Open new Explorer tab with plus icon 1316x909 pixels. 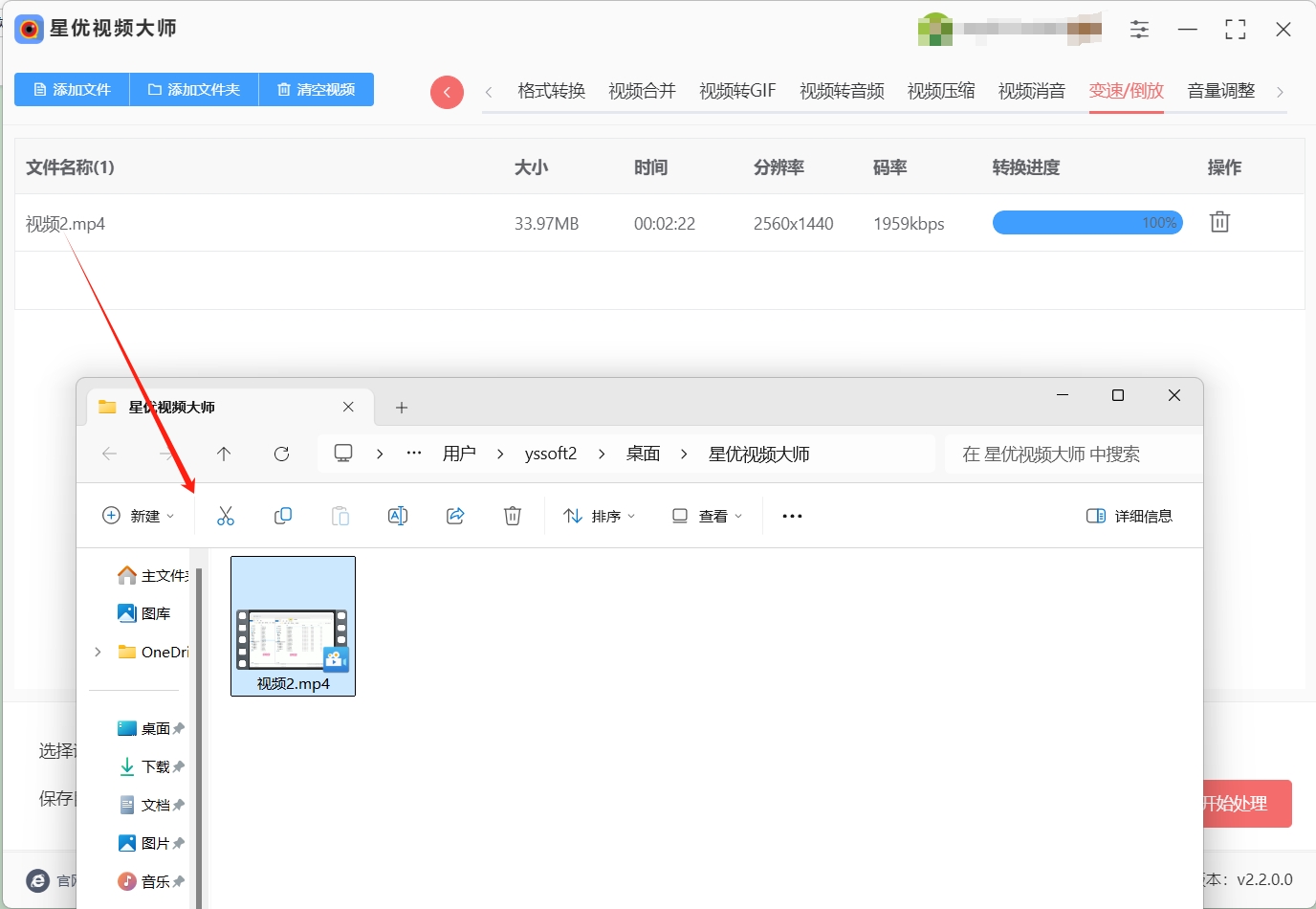402,408
